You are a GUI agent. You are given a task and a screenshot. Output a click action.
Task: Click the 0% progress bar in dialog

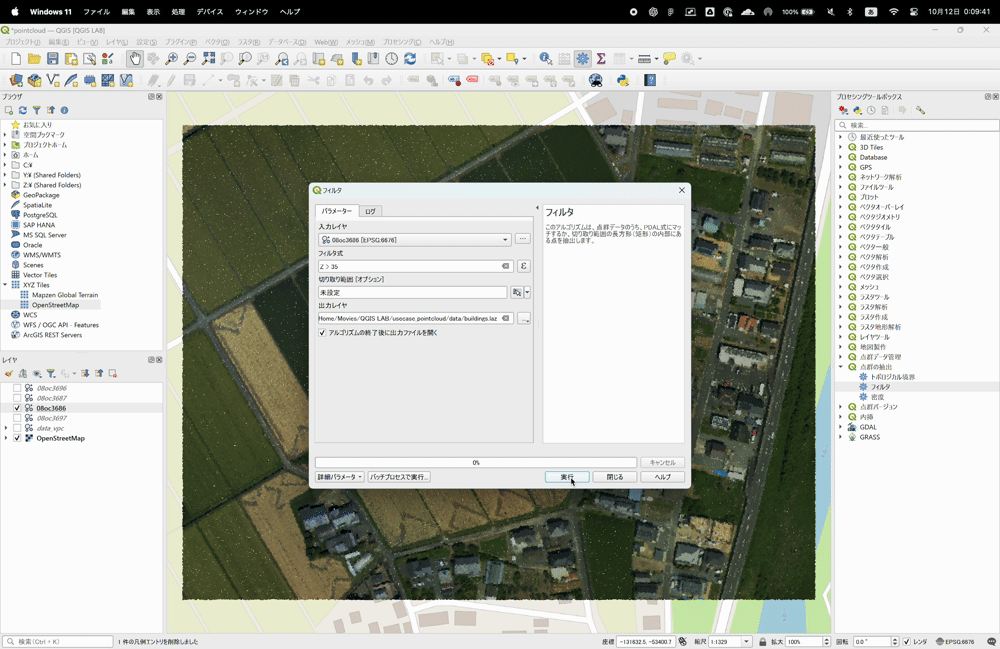(x=476, y=462)
